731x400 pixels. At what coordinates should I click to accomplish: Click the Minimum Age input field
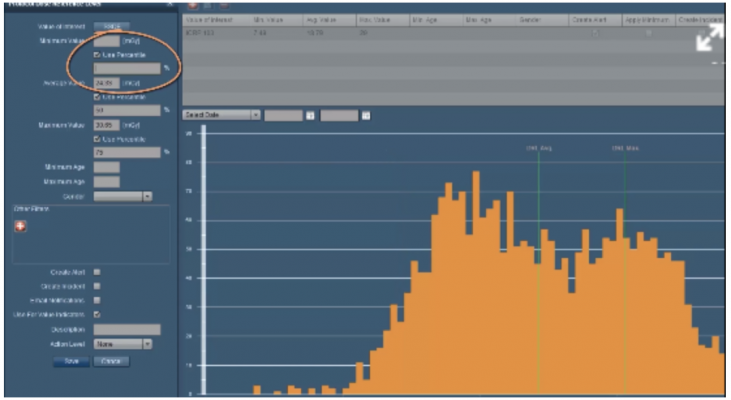pos(106,167)
